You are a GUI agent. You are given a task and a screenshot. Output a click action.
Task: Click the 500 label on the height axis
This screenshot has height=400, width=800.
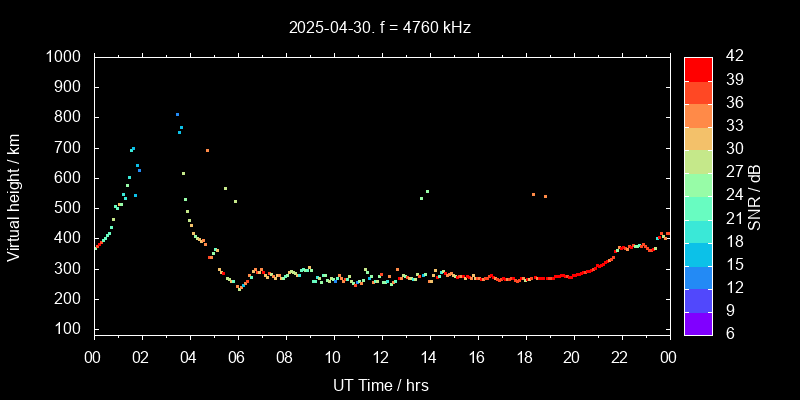pyautogui.click(x=70, y=208)
